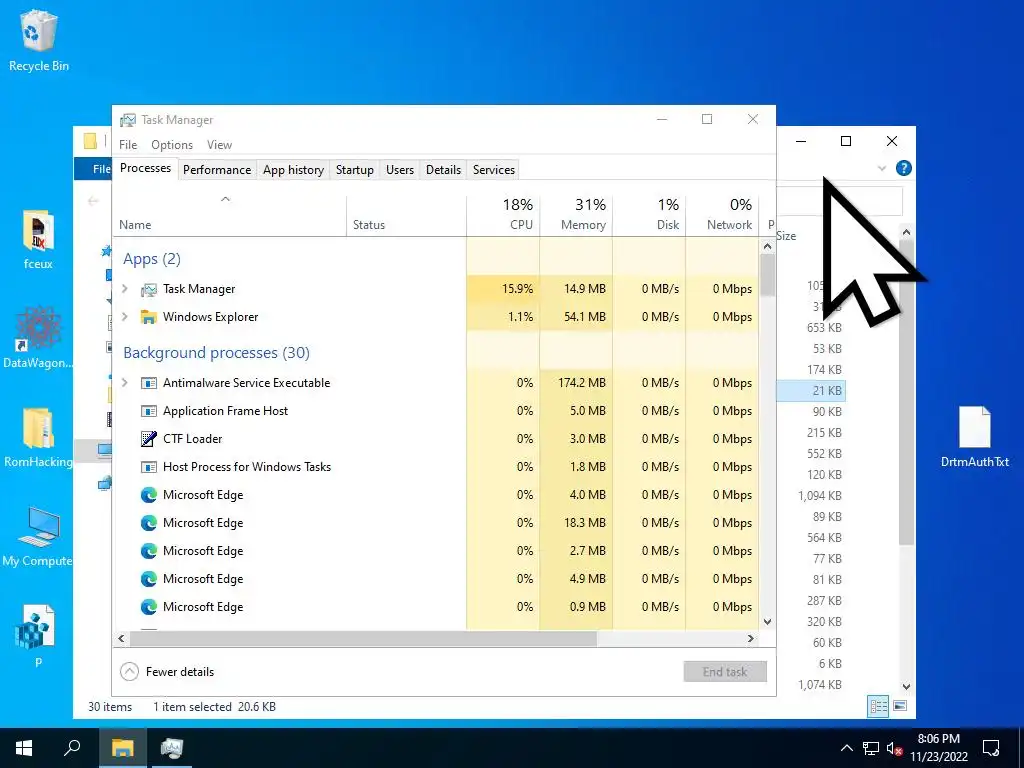
Task: Open the Windows Start menu
Action: click(24, 748)
